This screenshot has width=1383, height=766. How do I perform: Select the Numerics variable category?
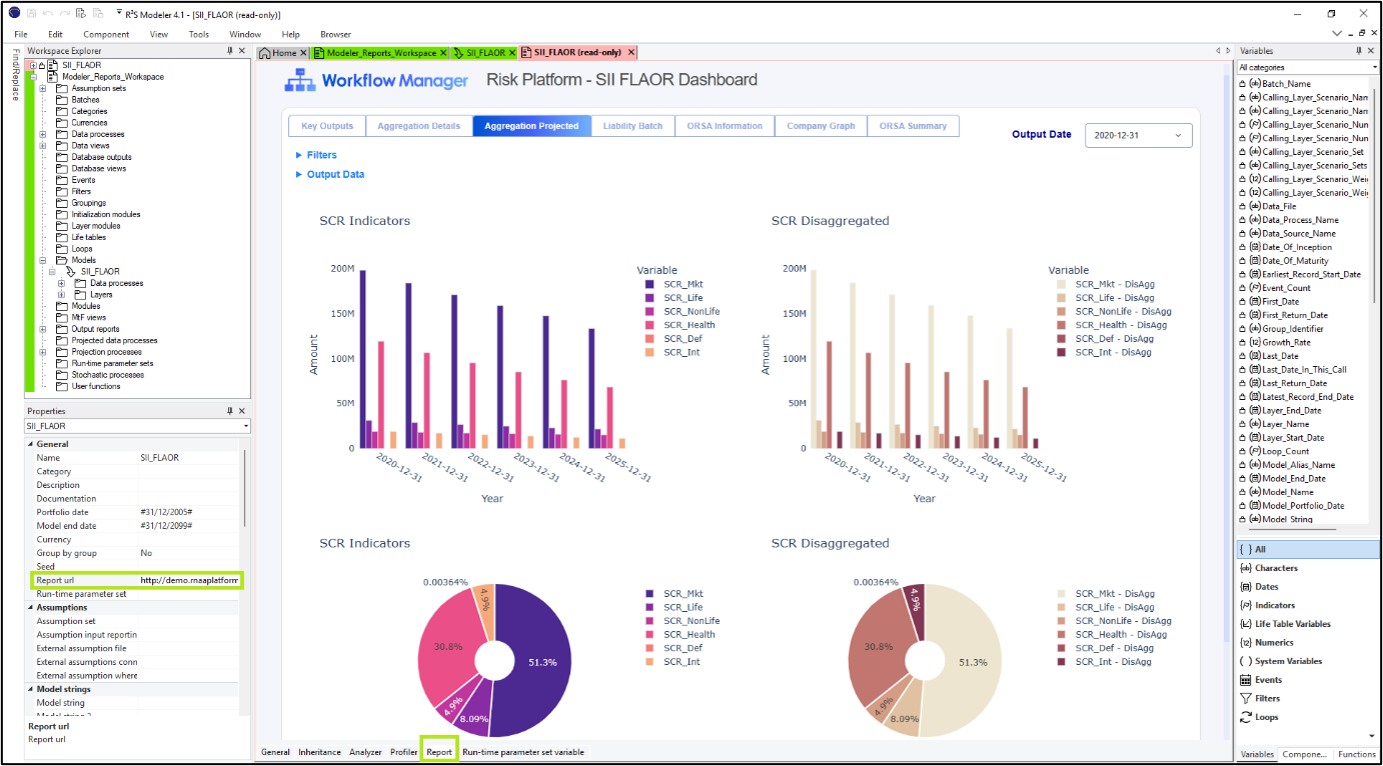(x=1306, y=642)
